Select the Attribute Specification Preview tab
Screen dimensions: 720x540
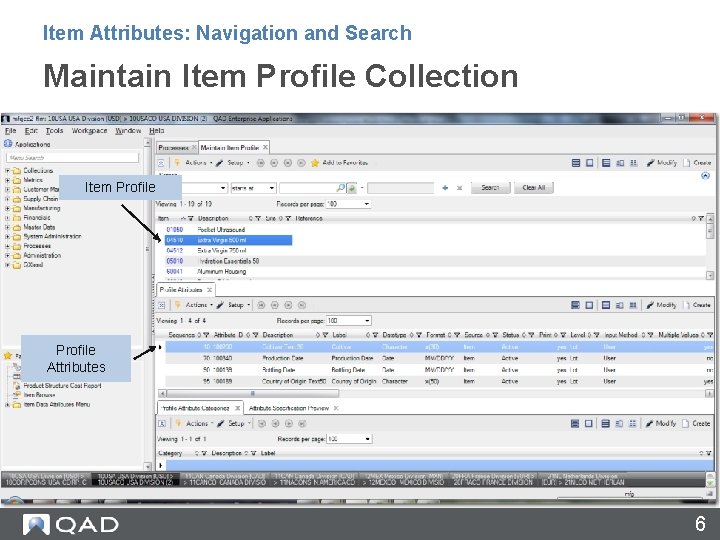point(289,408)
